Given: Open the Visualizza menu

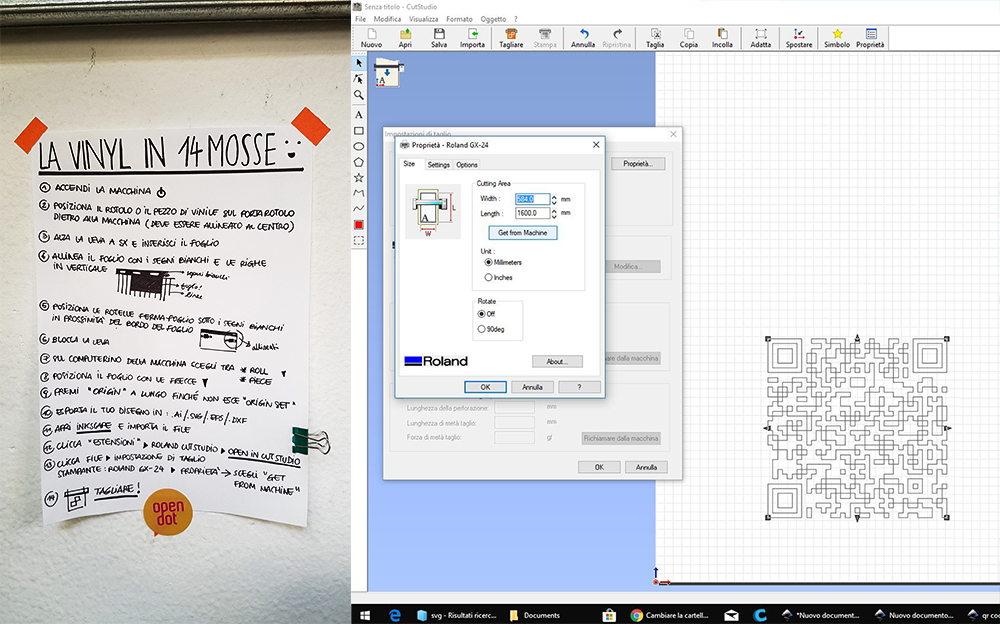Looking at the screenshot, I should [x=423, y=19].
